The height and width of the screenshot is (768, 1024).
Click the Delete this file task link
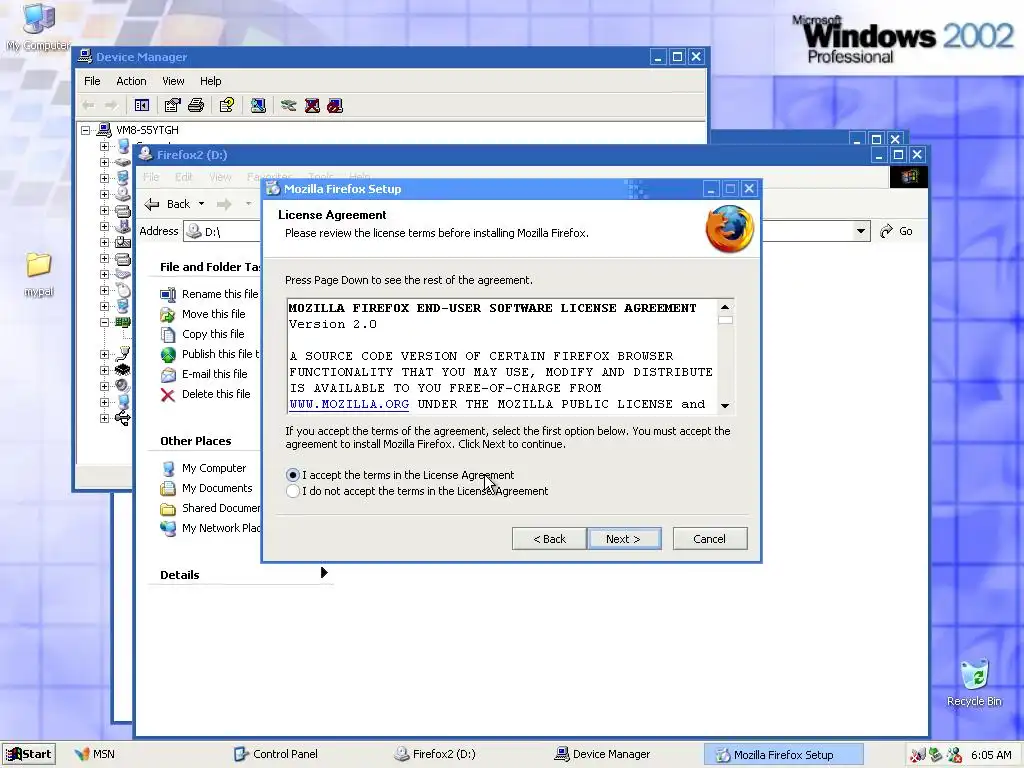pyautogui.click(x=216, y=394)
